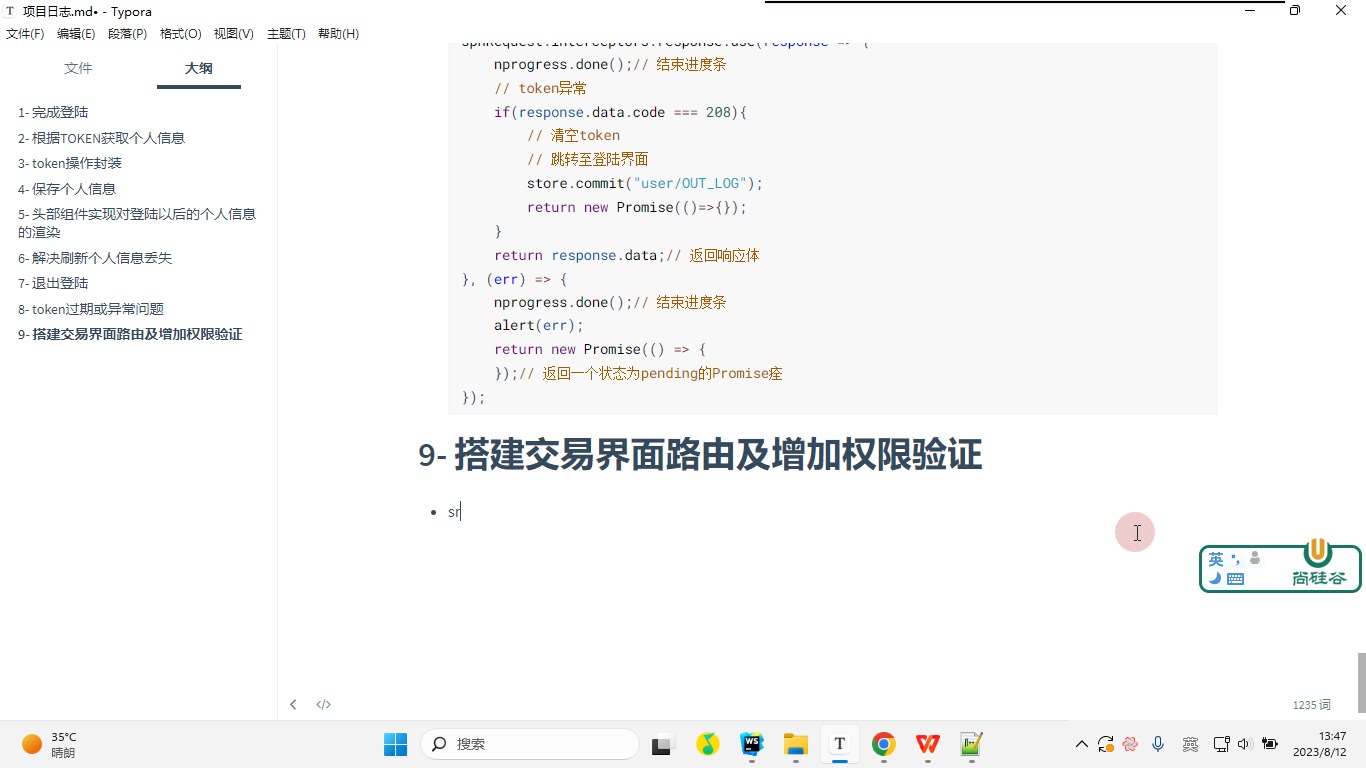1366x768 pixels.
Task: Open the 编辑(E) menu
Action: 76,34
